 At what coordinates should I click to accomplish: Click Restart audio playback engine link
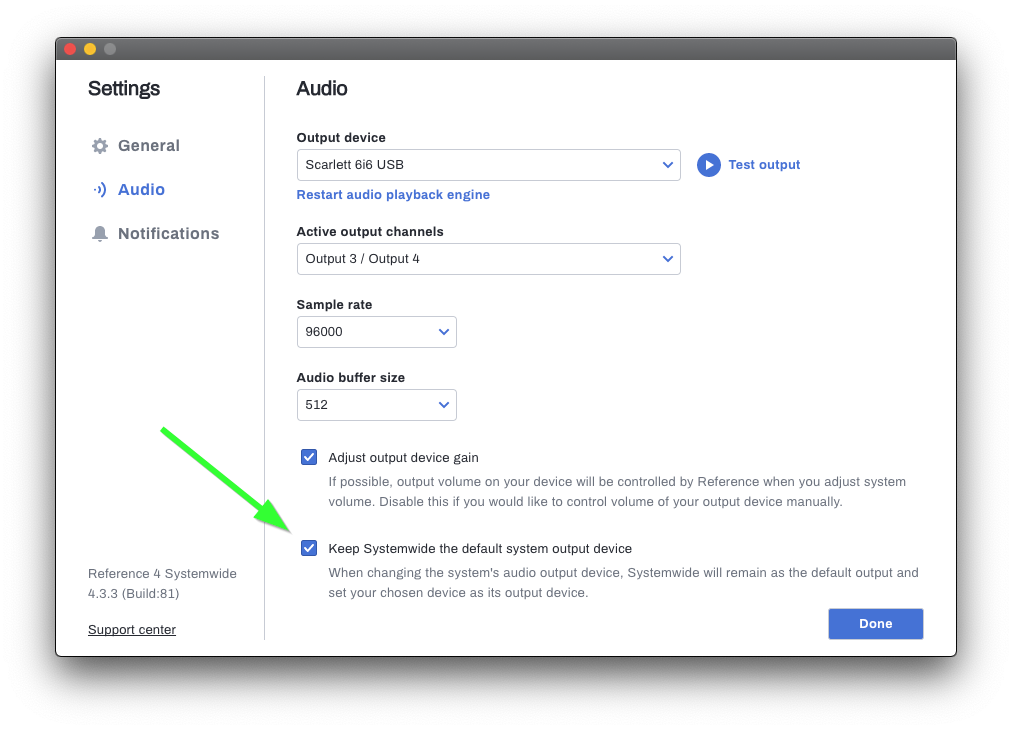[x=393, y=195]
